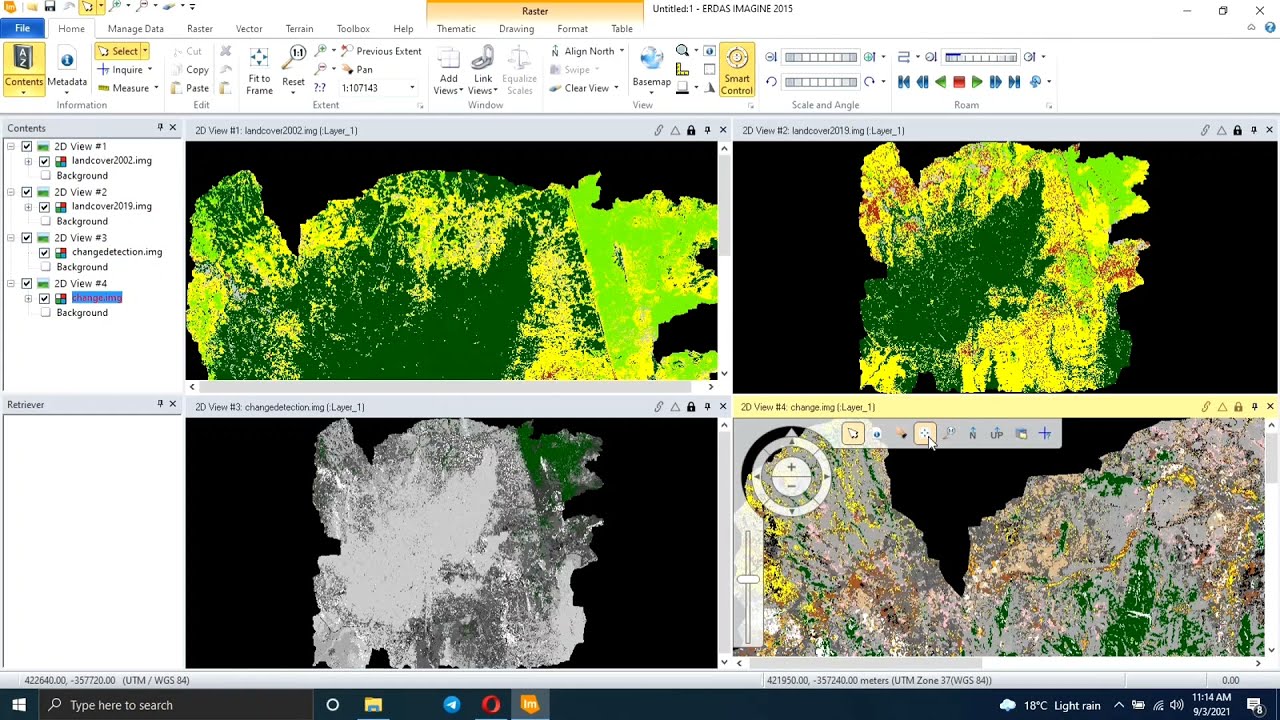Image resolution: width=1280 pixels, height=720 pixels.
Task: Click the Open folder icon in quick access toolbar
Action: click(x=31, y=7)
